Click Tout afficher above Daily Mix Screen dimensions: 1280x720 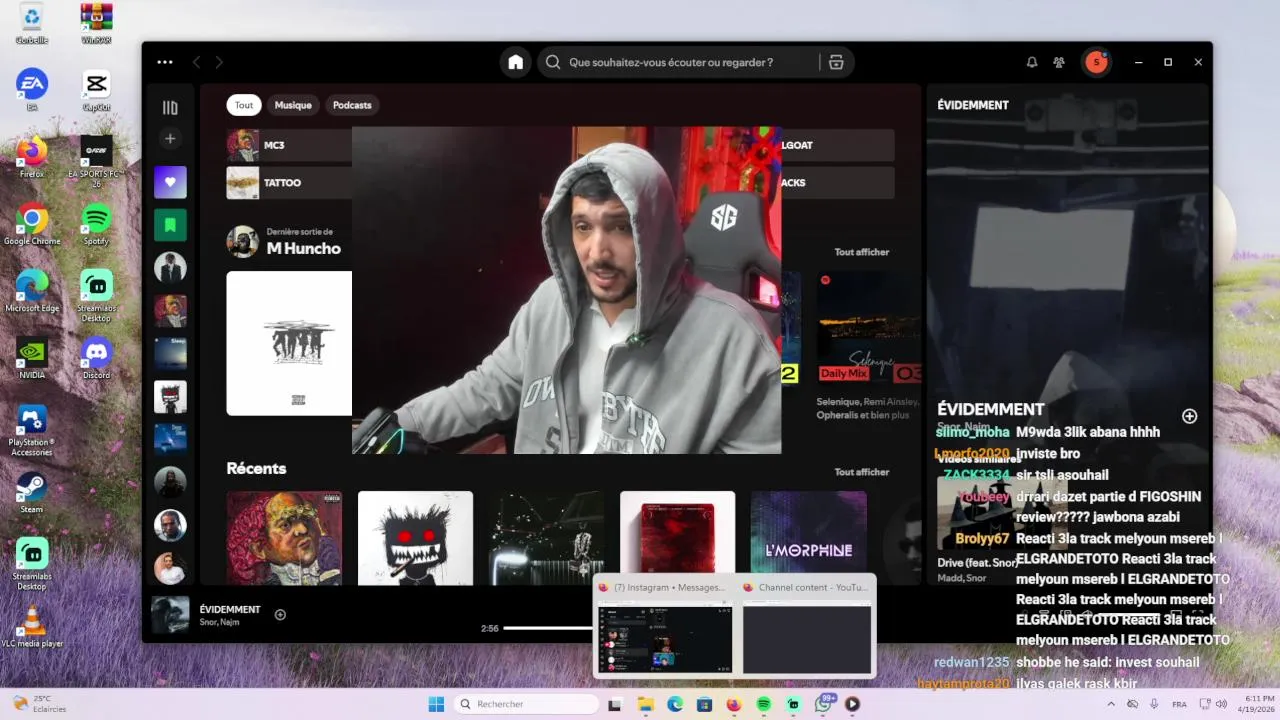coord(862,252)
